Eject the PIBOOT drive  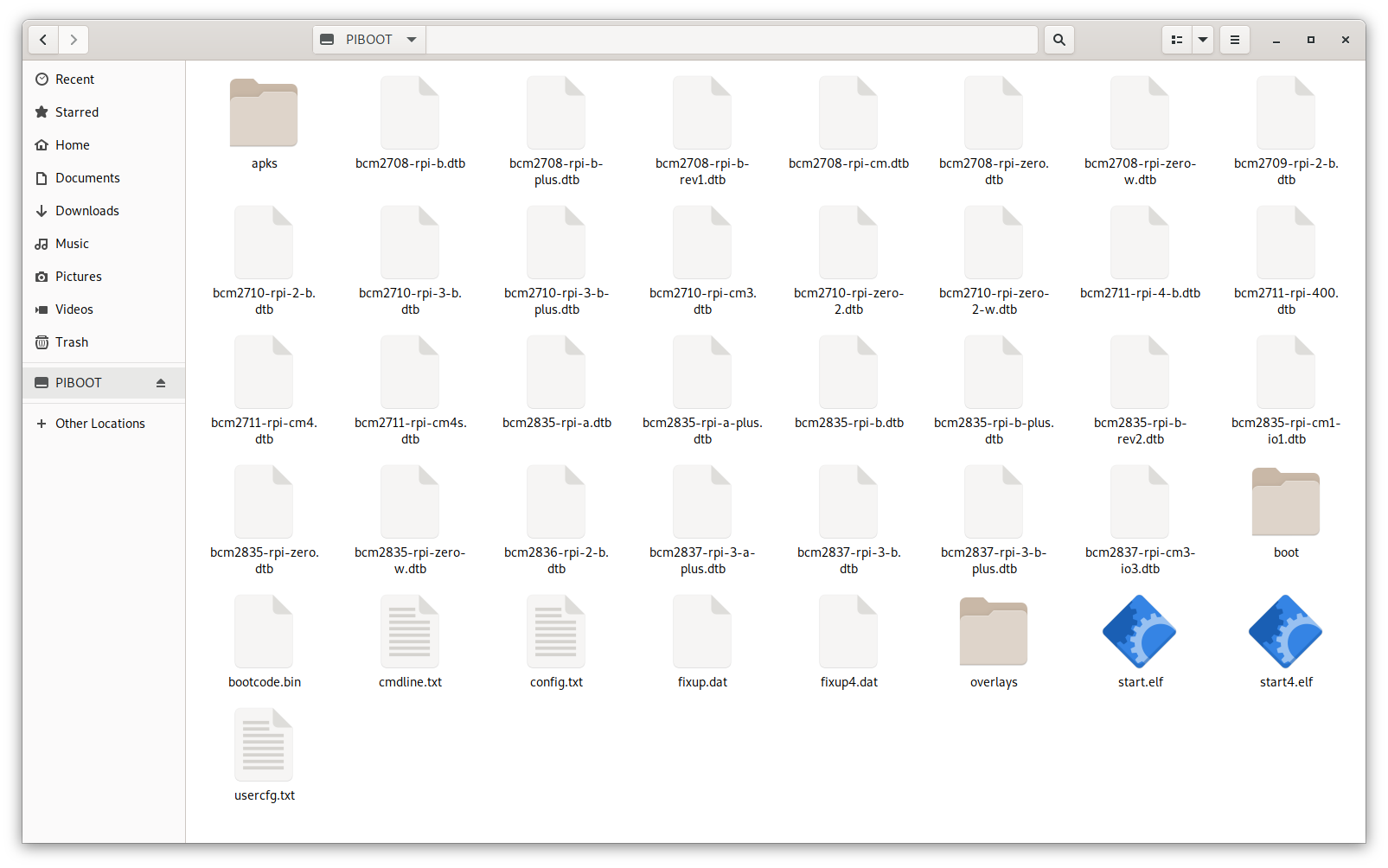(161, 383)
